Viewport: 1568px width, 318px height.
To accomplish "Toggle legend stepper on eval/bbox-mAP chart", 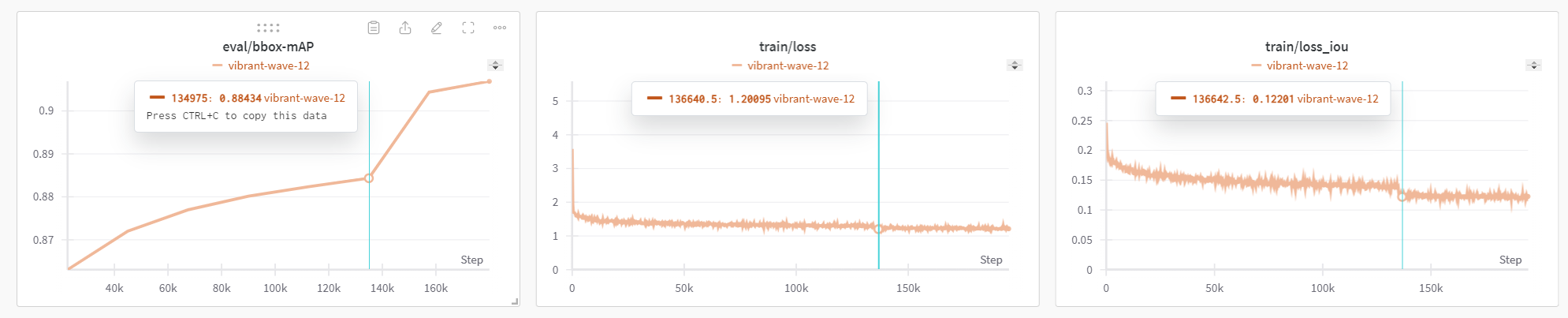I will [x=495, y=65].
